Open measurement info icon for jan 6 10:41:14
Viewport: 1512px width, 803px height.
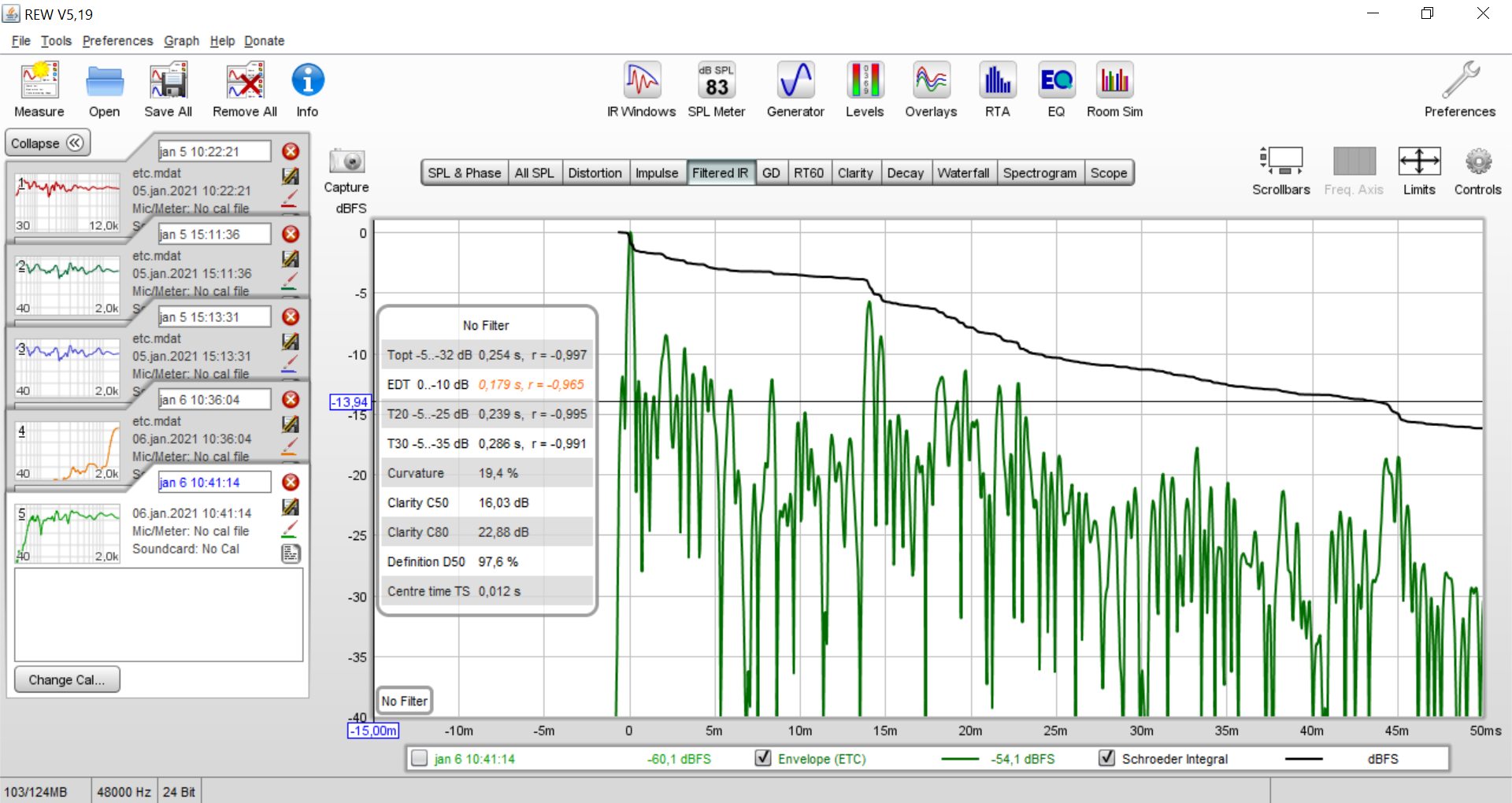pos(291,553)
